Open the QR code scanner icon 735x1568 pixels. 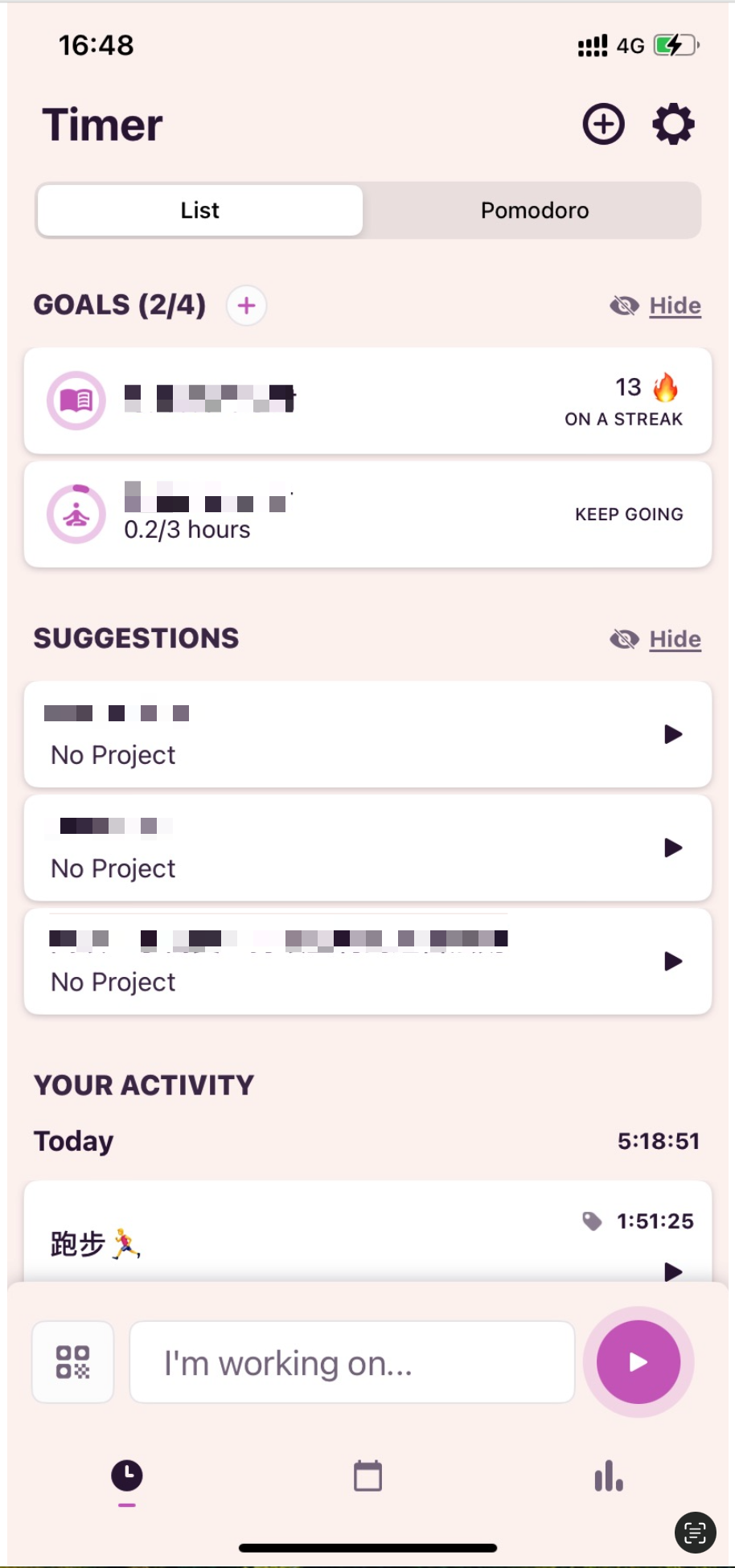72,1362
